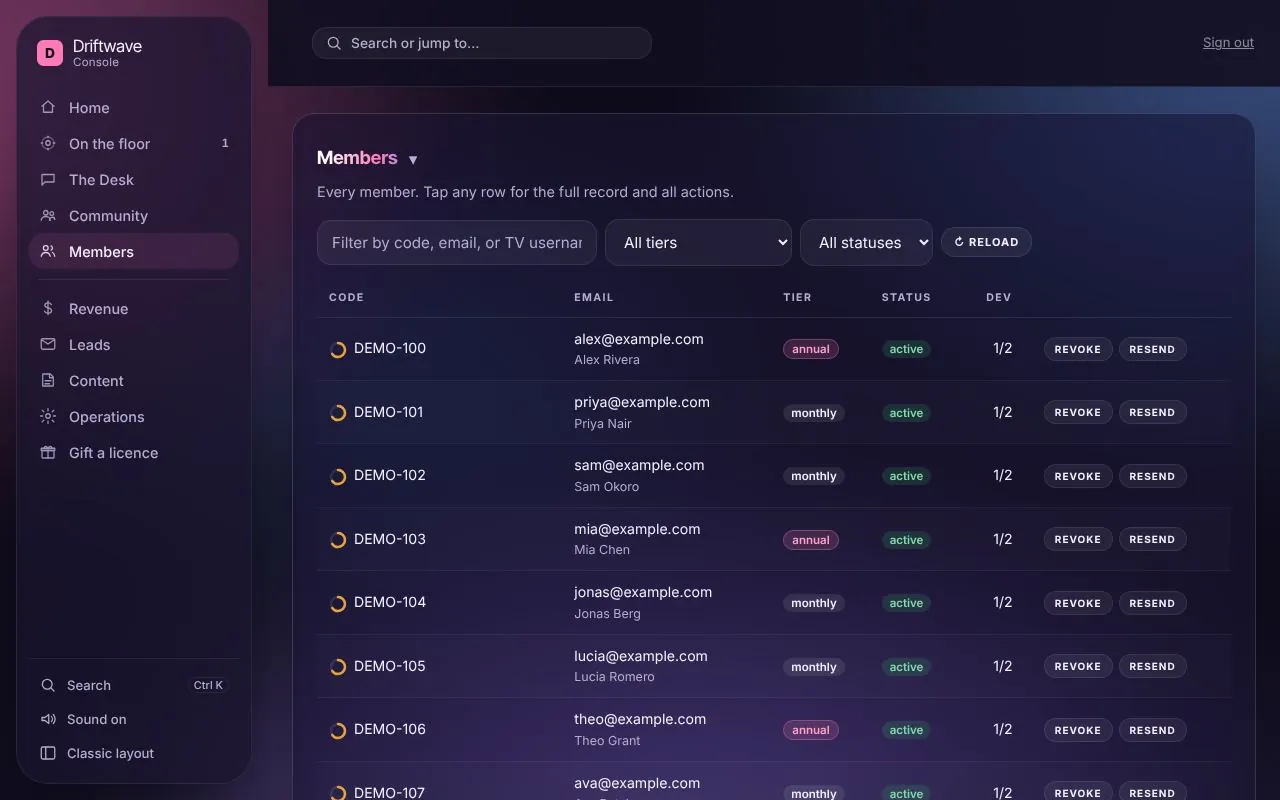The height and width of the screenshot is (800, 1280).
Task: Click the Leads envelope icon
Action: click(48, 344)
